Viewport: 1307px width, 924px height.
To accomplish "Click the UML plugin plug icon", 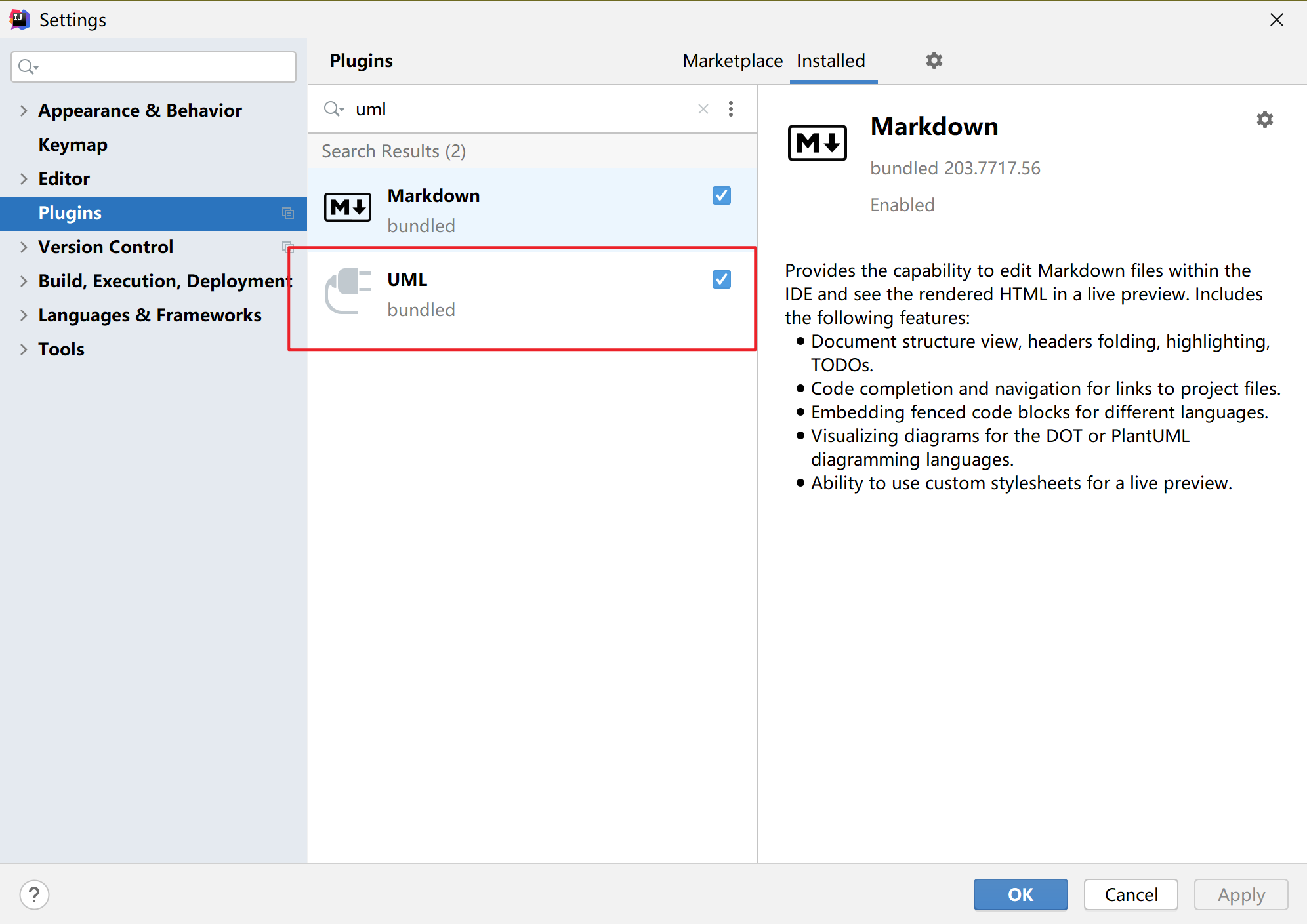I will point(348,291).
